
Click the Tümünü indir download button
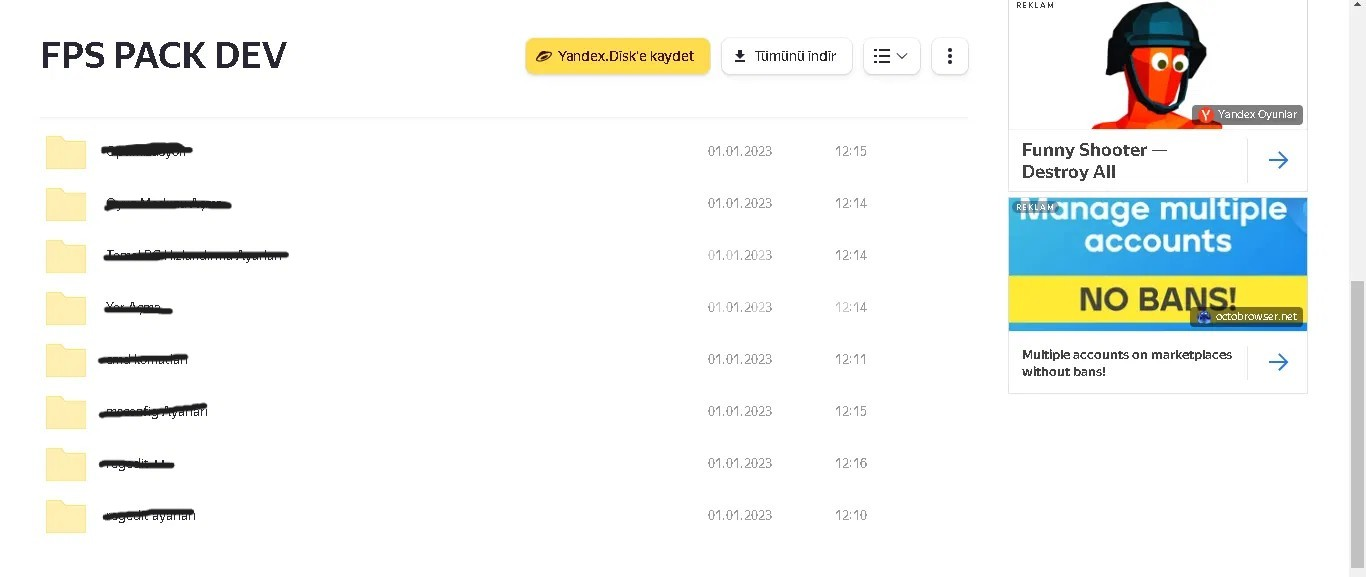[x=786, y=56]
